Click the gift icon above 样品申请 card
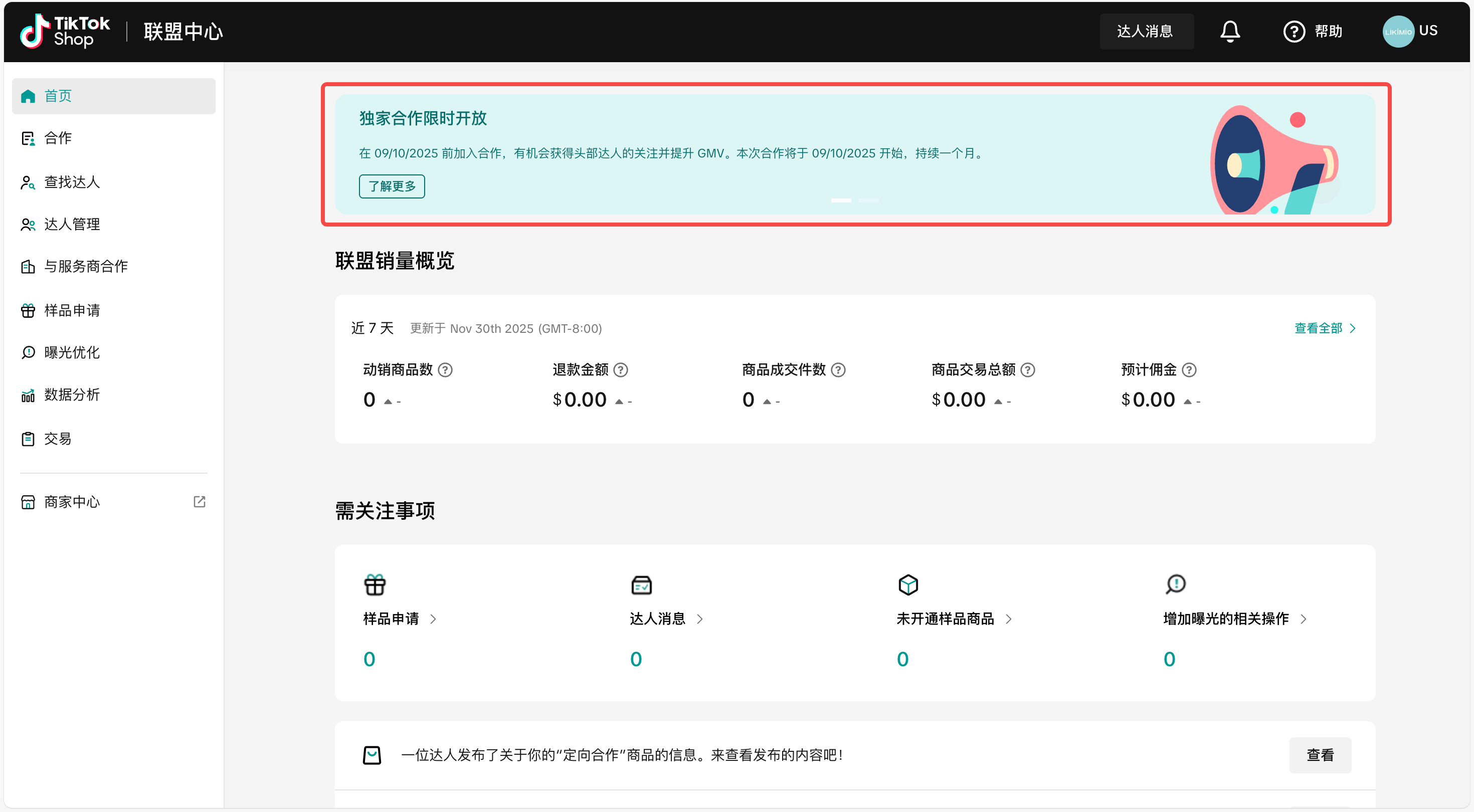1474x812 pixels. coord(375,585)
